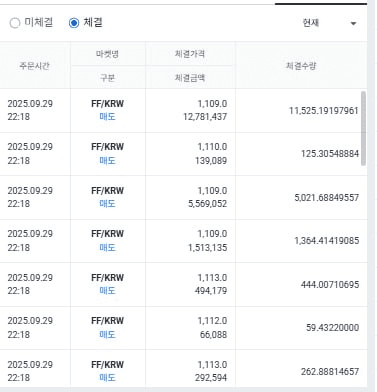Click the 체결금액 column header
Screen dimensions: 377x392
(x=190, y=78)
